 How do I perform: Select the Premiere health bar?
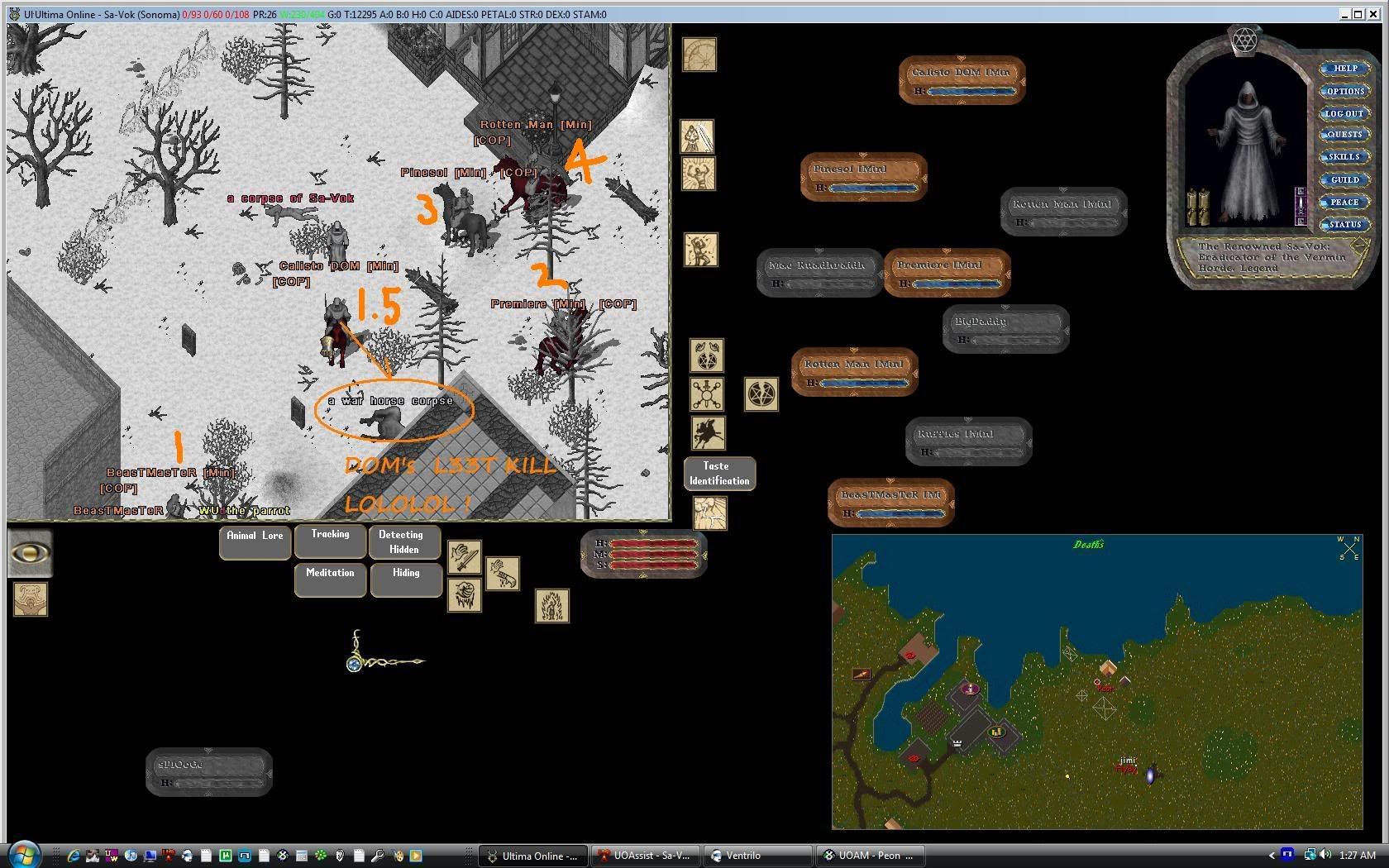(x=947, y=272)
